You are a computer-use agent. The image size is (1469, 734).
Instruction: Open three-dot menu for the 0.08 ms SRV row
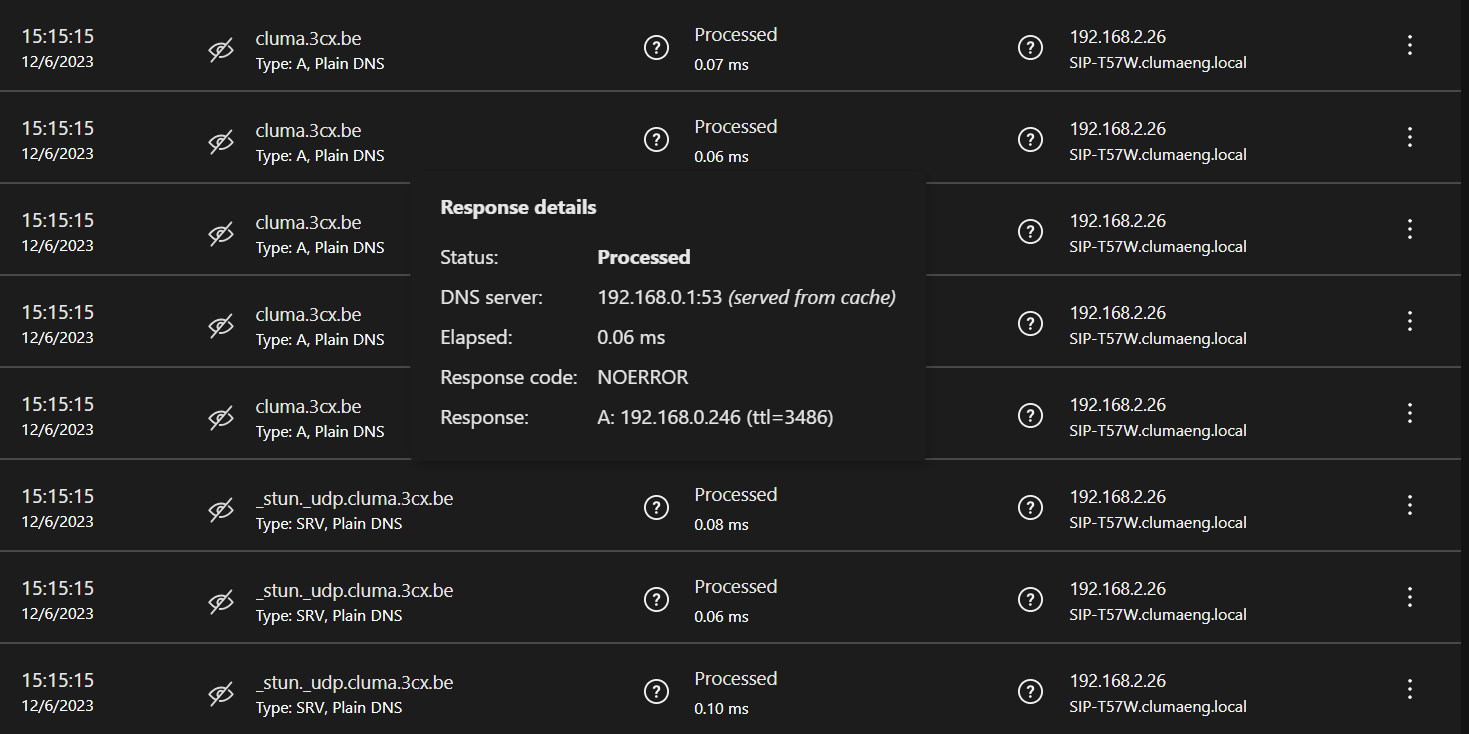point(1410,505)
